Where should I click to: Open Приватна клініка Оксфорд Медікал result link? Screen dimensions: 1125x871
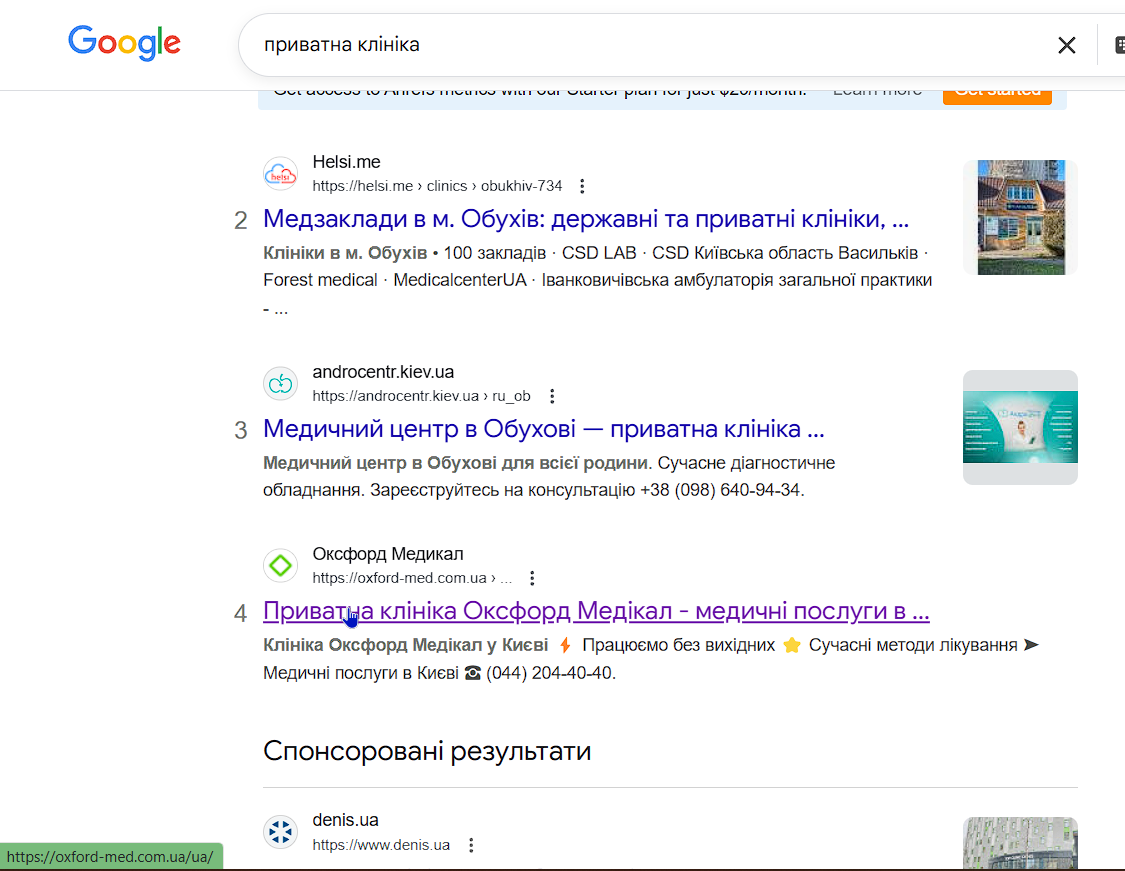(x=596, y=611)
